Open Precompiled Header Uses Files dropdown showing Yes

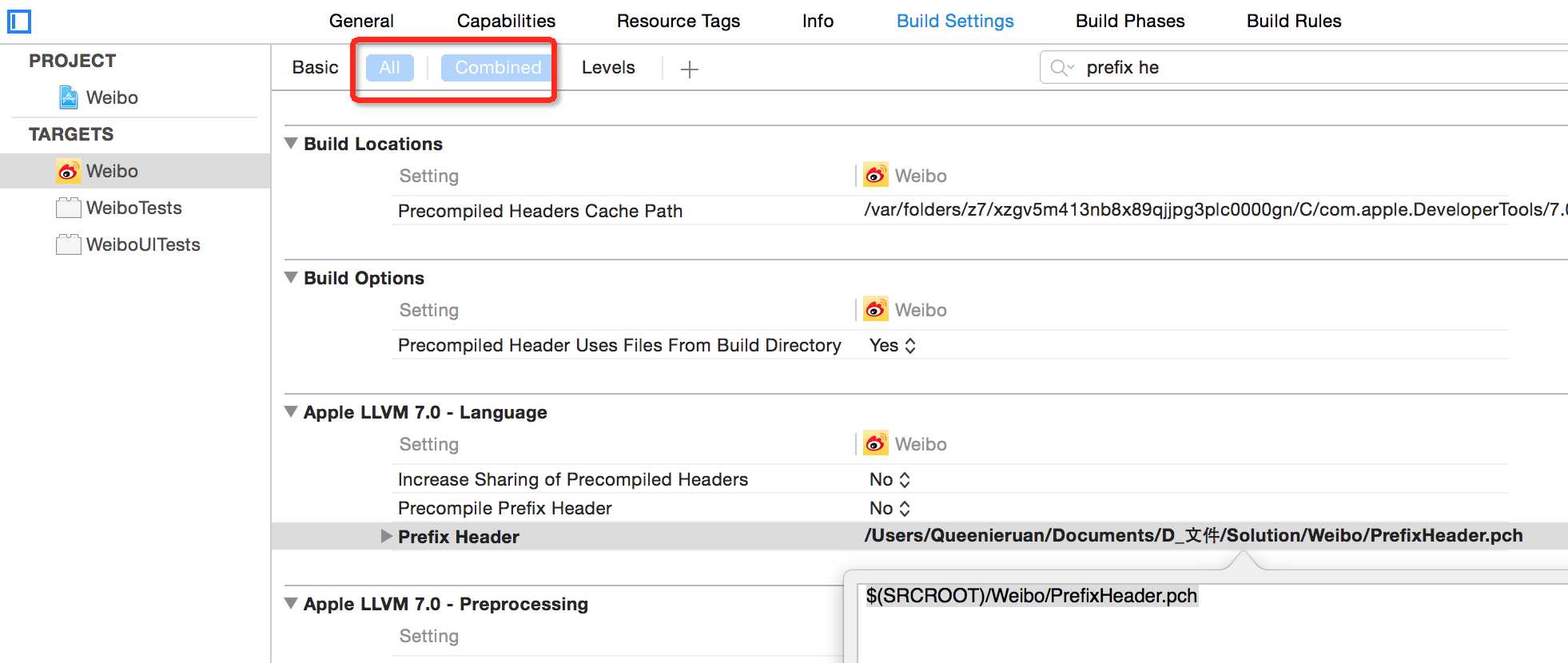[x=893, y=346]
